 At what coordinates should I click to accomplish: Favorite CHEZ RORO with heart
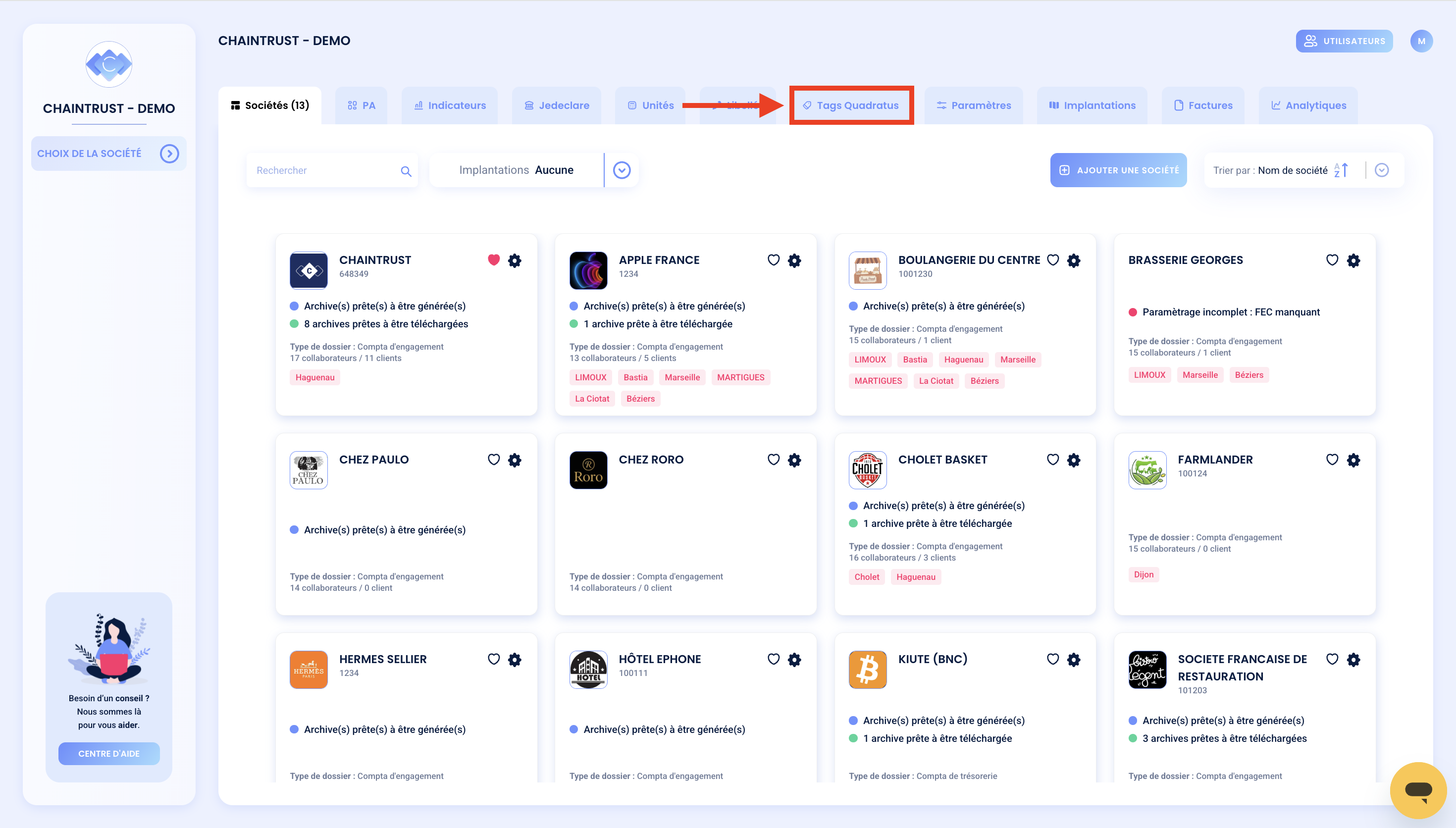click(773, 460)
